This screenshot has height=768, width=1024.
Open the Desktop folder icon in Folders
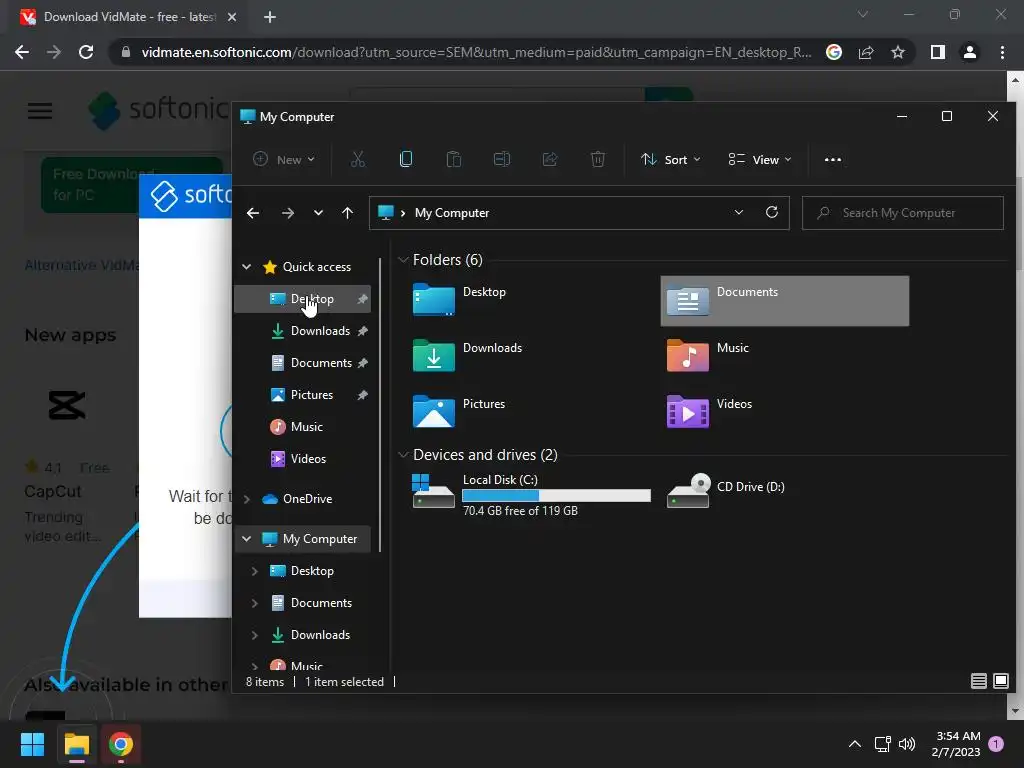[x=434, y=300]
